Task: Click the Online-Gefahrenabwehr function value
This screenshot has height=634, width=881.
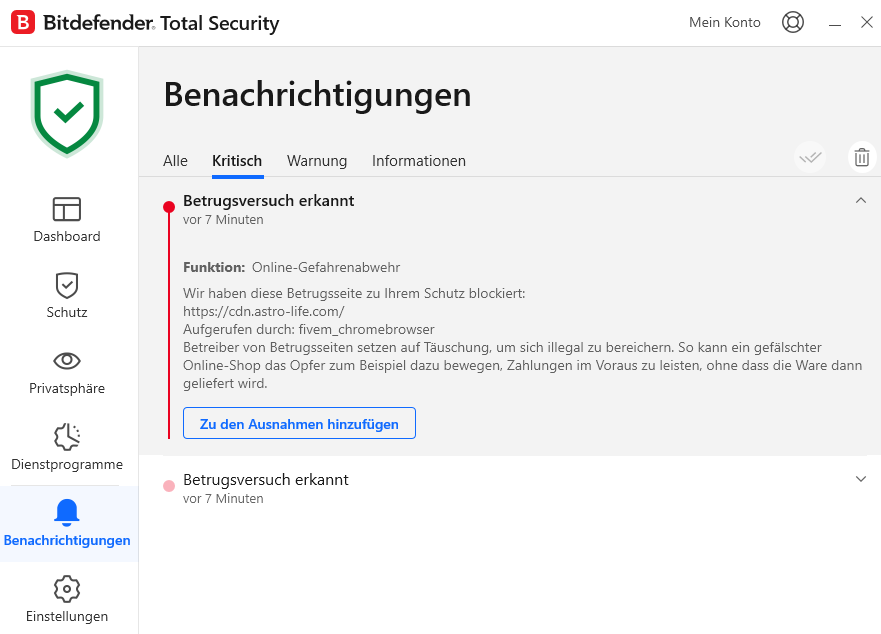Action: click(326, 268)
